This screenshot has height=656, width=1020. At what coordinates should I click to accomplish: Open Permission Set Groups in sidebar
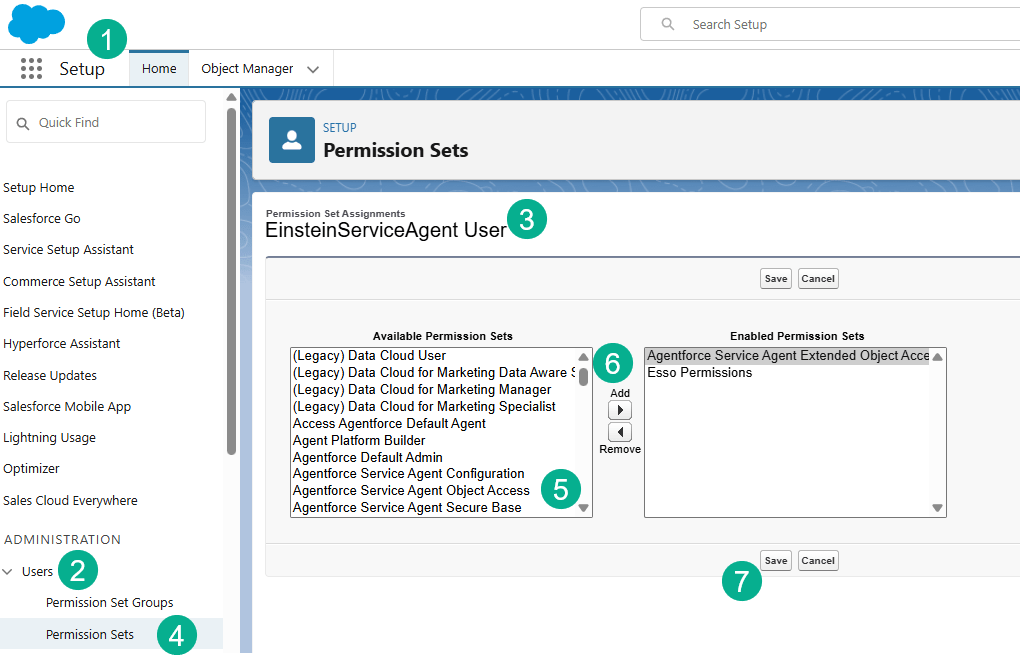coord(109,603)
